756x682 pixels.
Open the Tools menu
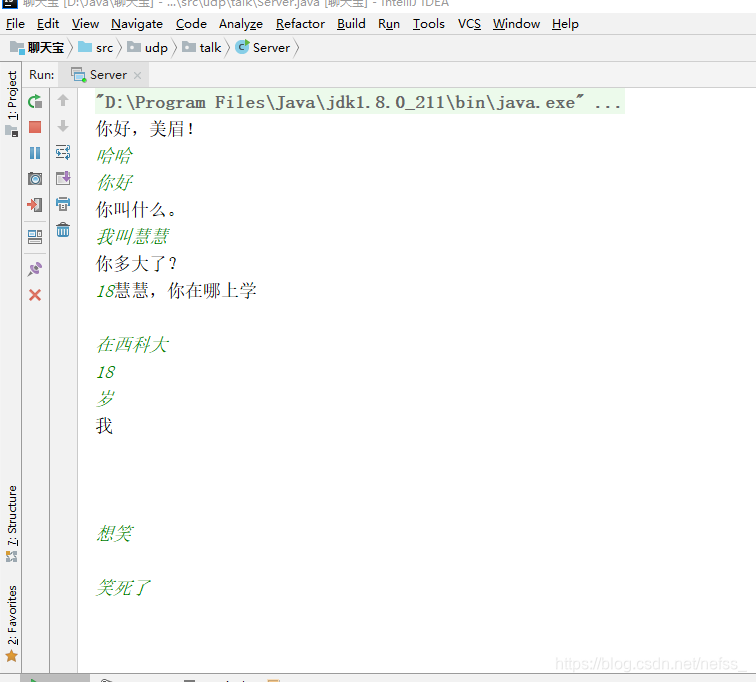pyautogui.click(x=428, y=24)
